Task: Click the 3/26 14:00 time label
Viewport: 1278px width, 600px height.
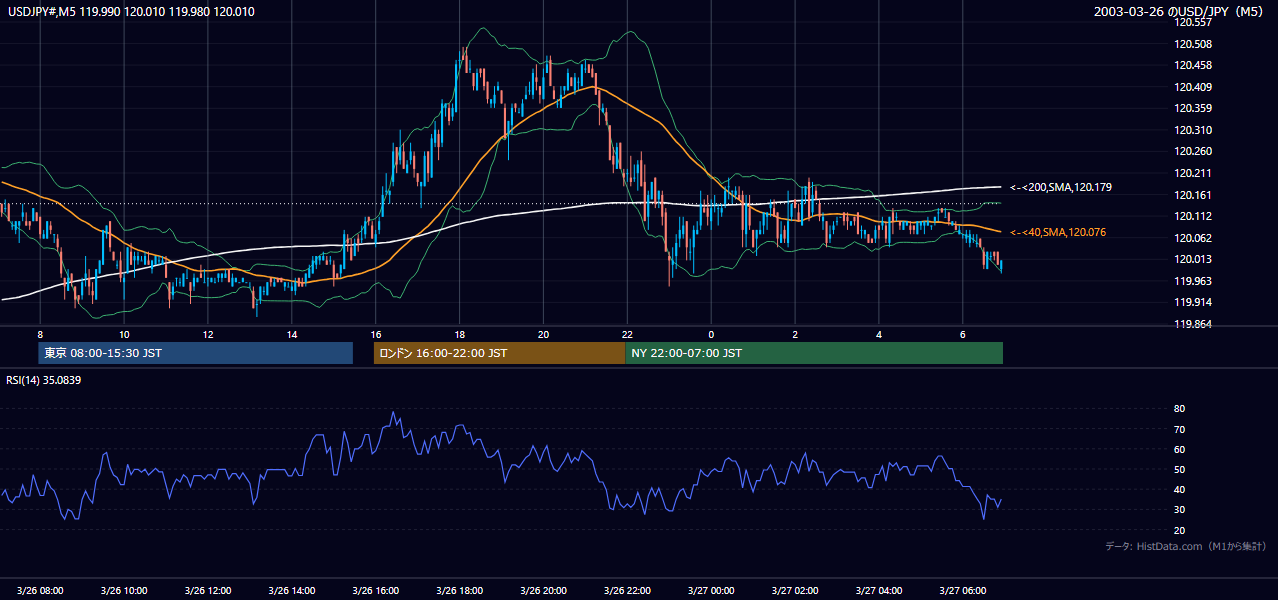Action: (291, 591)
